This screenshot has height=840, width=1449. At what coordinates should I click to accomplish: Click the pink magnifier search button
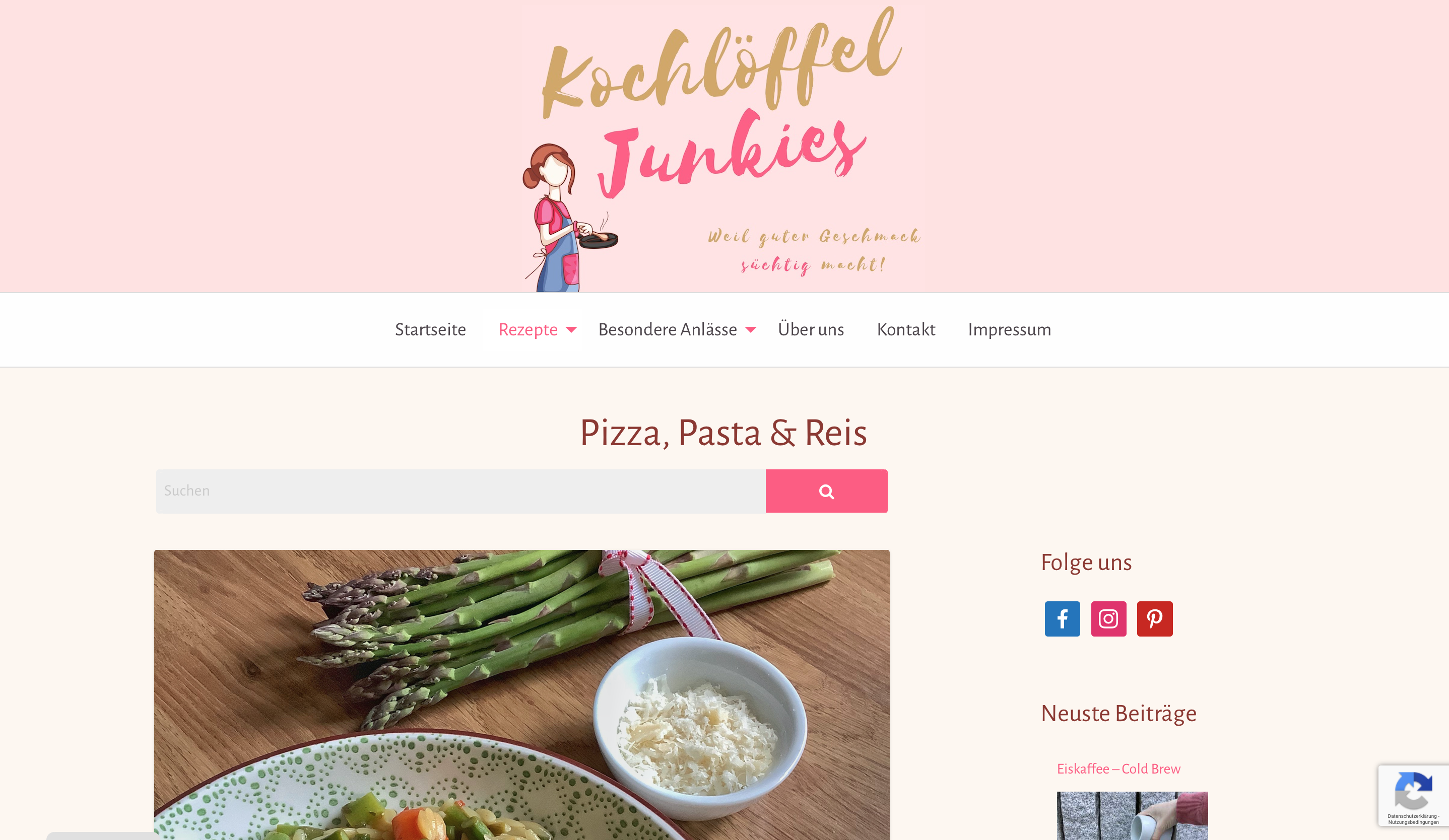click(x=826, y=491)
